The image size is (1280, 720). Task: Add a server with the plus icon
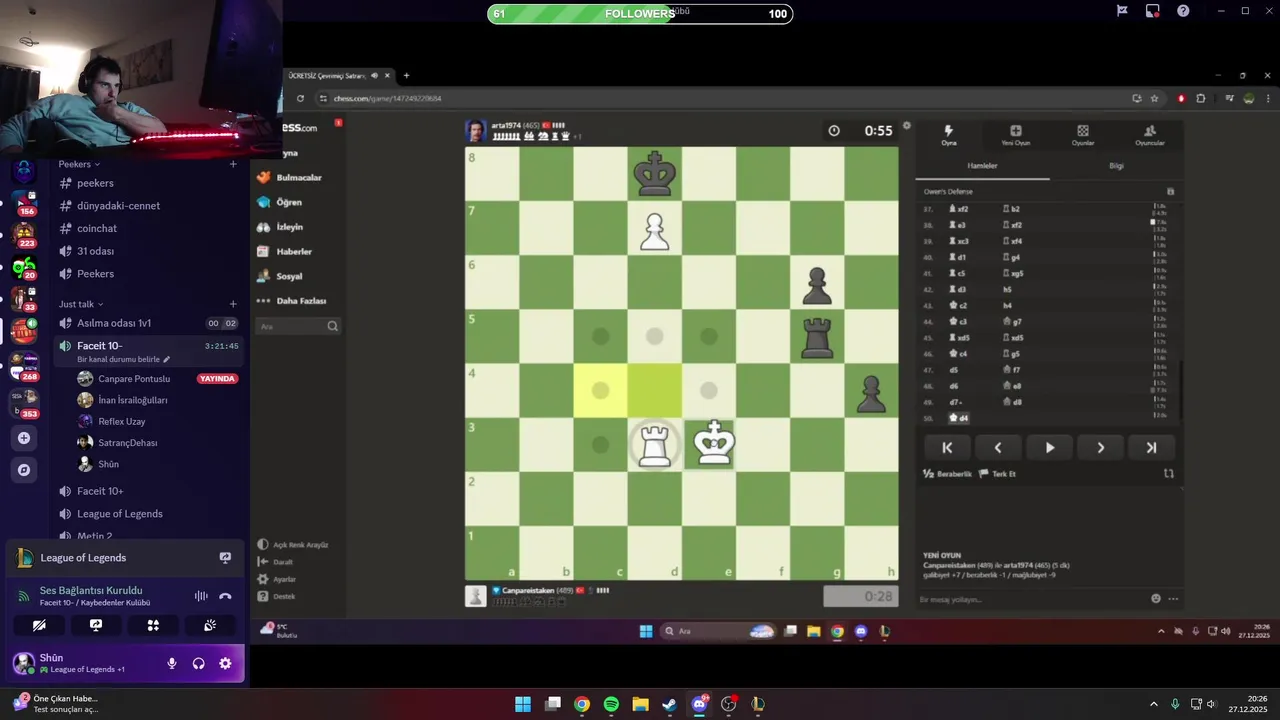(x=24, y=438)
